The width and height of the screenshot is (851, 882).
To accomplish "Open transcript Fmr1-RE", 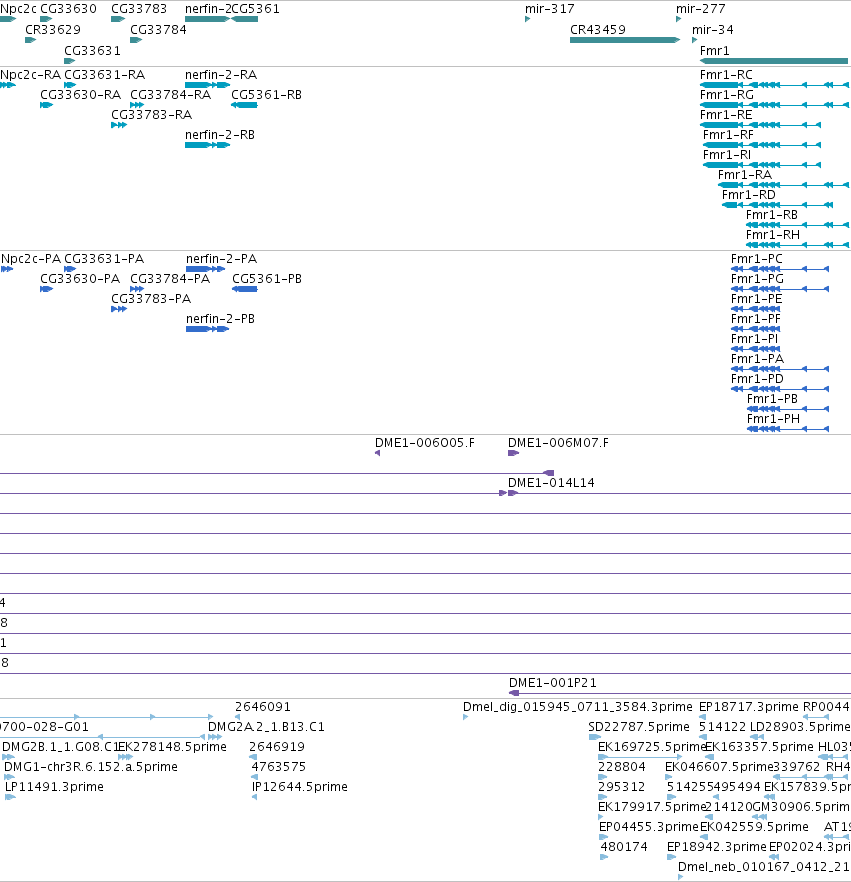I will point(726,115).
